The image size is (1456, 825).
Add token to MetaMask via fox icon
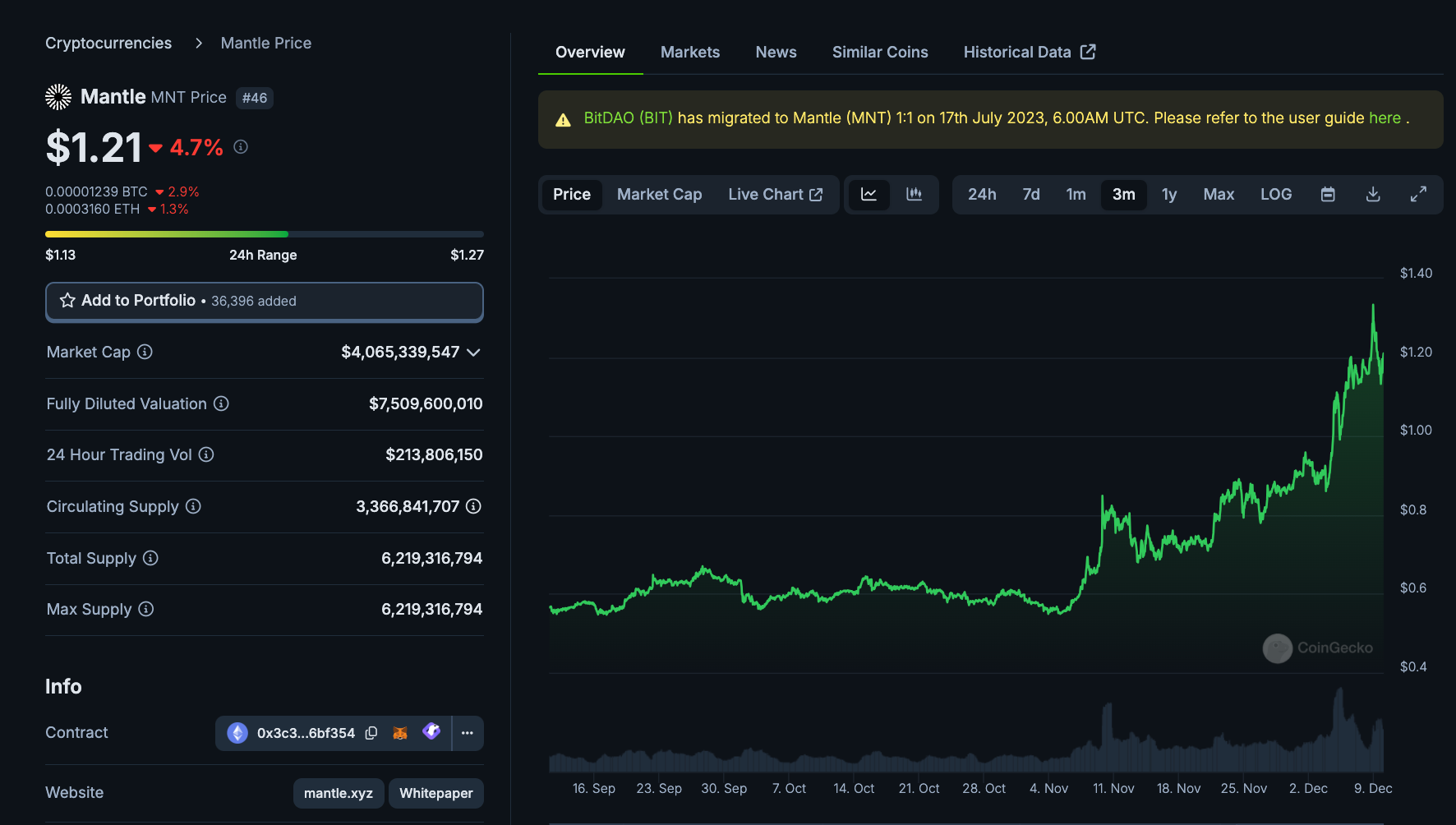coord(400,733)
